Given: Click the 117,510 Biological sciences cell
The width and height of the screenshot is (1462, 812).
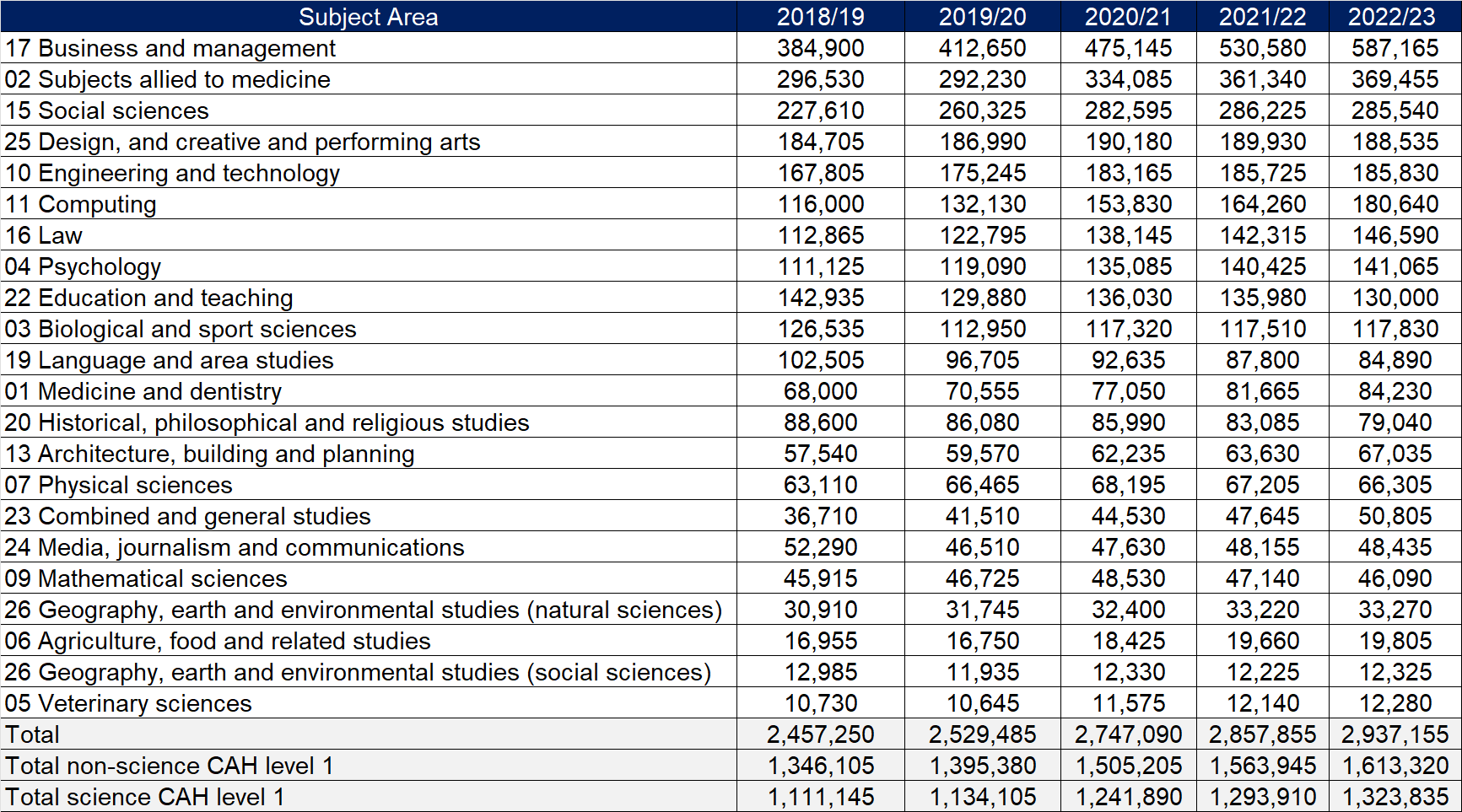Looking at the screenshot, I should click(1263, 329).
